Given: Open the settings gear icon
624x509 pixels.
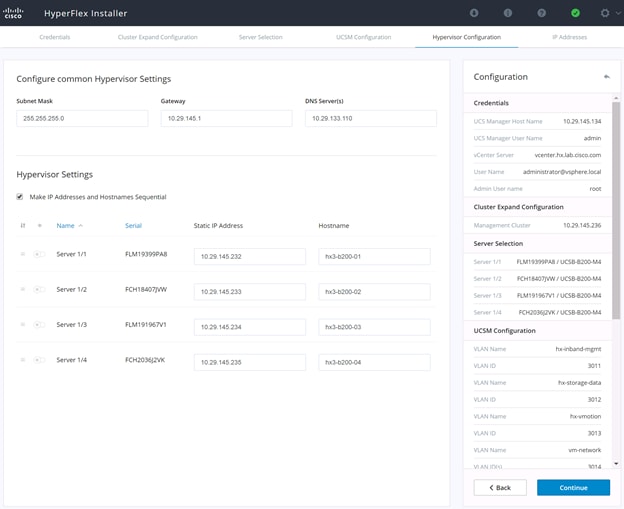Looking at the screenshot, I should [605, 13].
